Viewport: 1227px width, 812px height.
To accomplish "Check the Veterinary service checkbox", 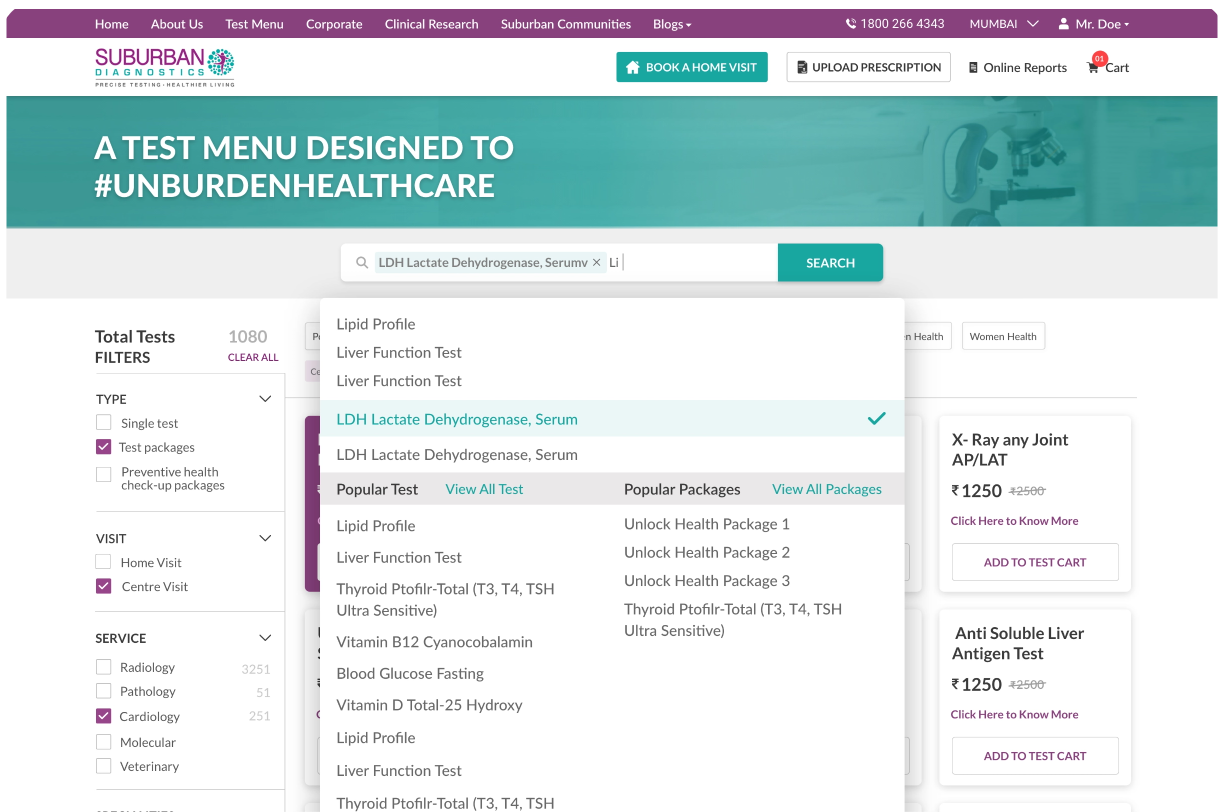I will pos(104,766).
